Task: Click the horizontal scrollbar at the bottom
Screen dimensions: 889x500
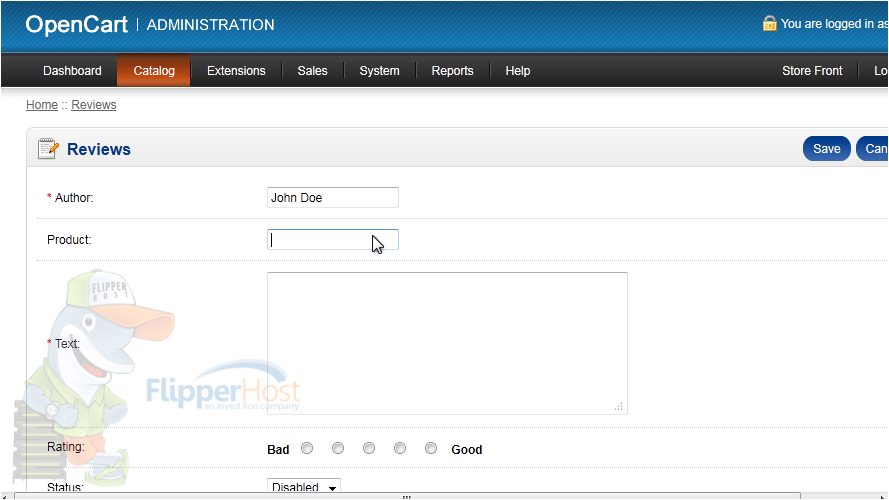Action: click(407, 496)
